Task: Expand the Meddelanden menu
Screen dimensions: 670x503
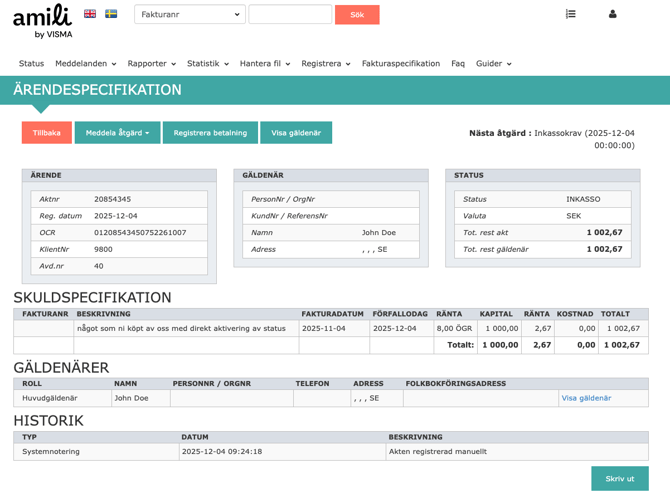Action: (x=85, y=63)
